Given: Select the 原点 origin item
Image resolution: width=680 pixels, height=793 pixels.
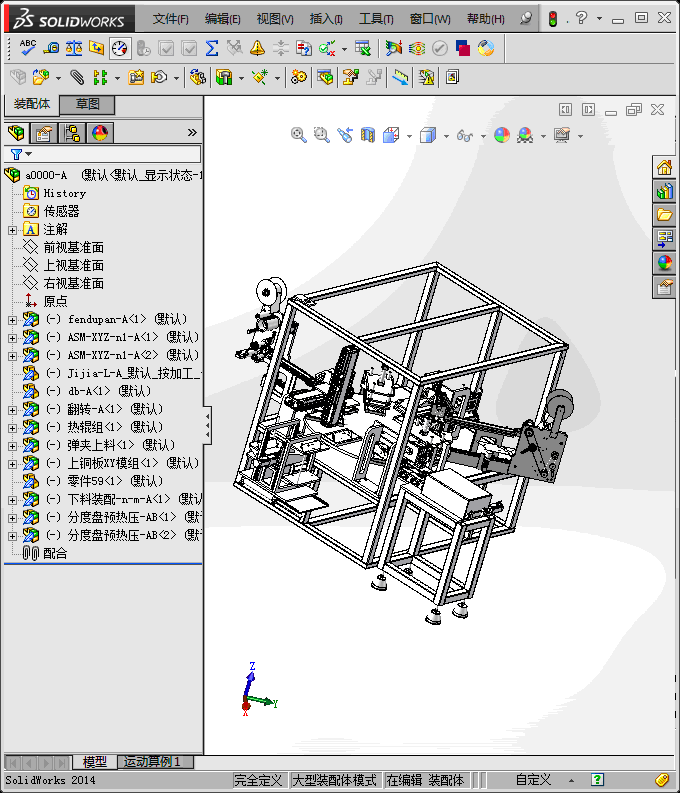Looking at the screenshot, I should coord(55,301).
